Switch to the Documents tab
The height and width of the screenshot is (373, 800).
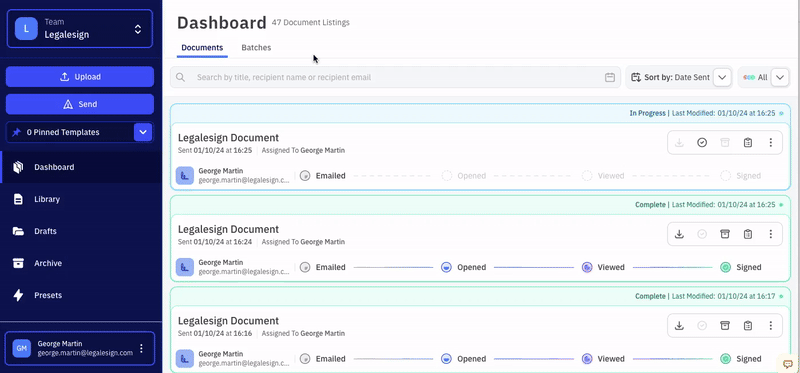(202, 47)
